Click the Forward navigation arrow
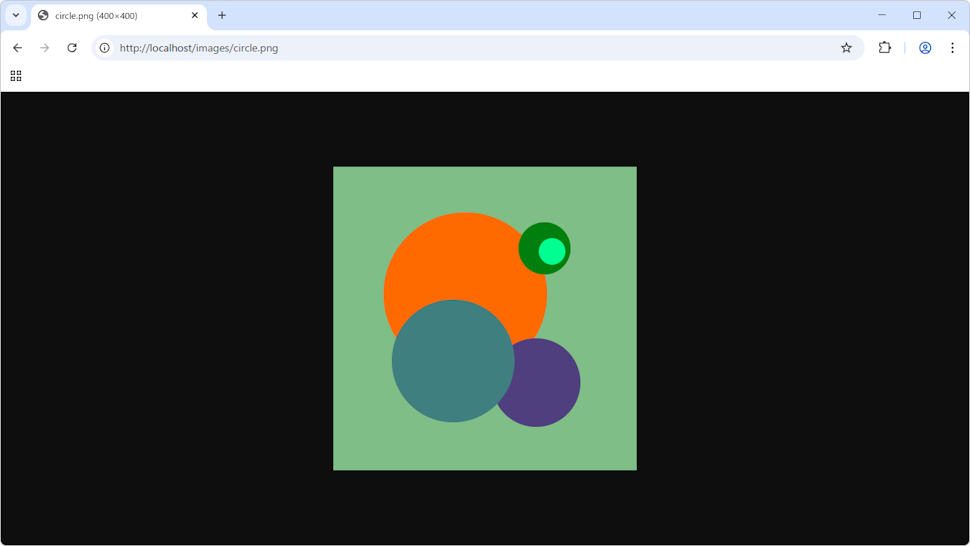This screenshot has height=546, width=970. point(44,48)
